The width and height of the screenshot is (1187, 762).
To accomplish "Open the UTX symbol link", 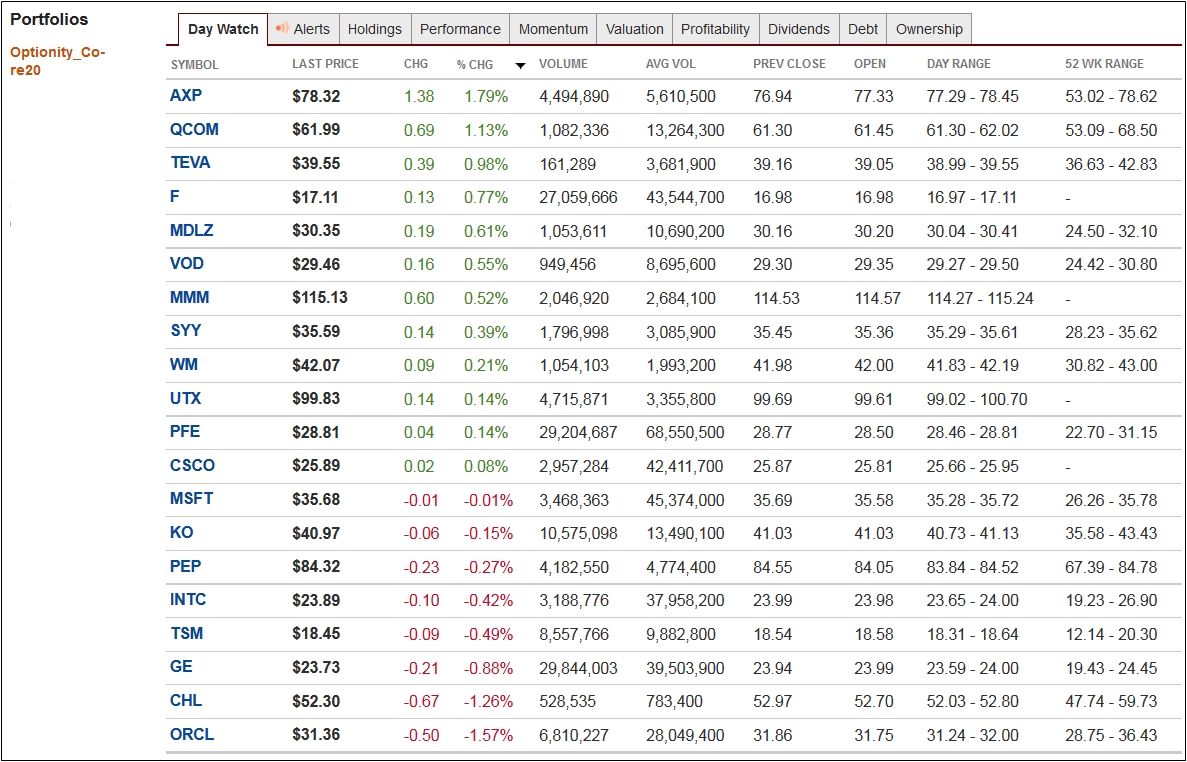I will pyautogui.click(x=185, y=398).
